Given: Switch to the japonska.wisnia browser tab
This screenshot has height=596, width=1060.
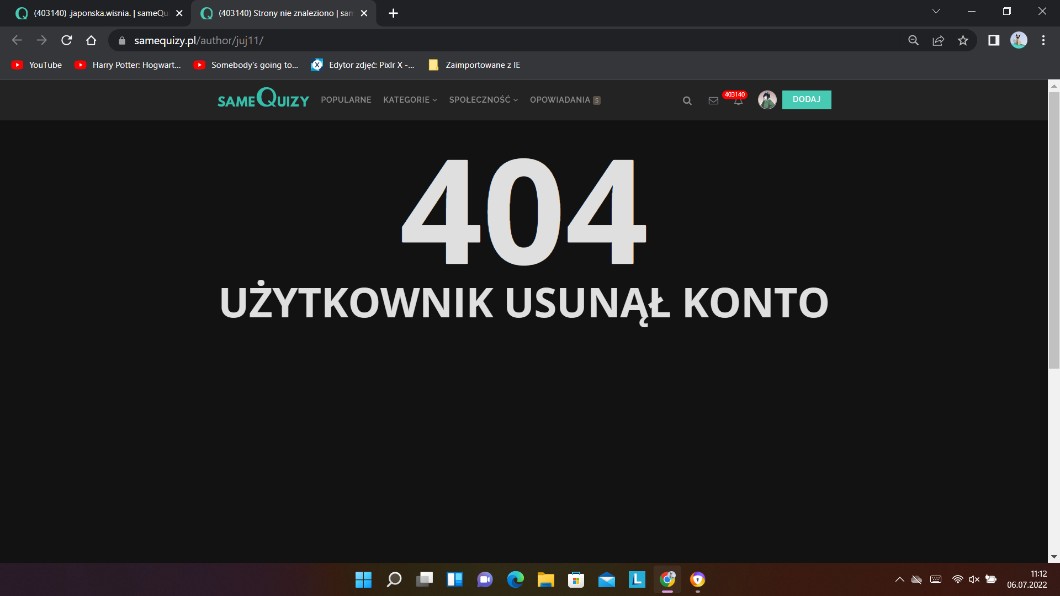Looking at the screenshot, I should (x=98, y=13).
